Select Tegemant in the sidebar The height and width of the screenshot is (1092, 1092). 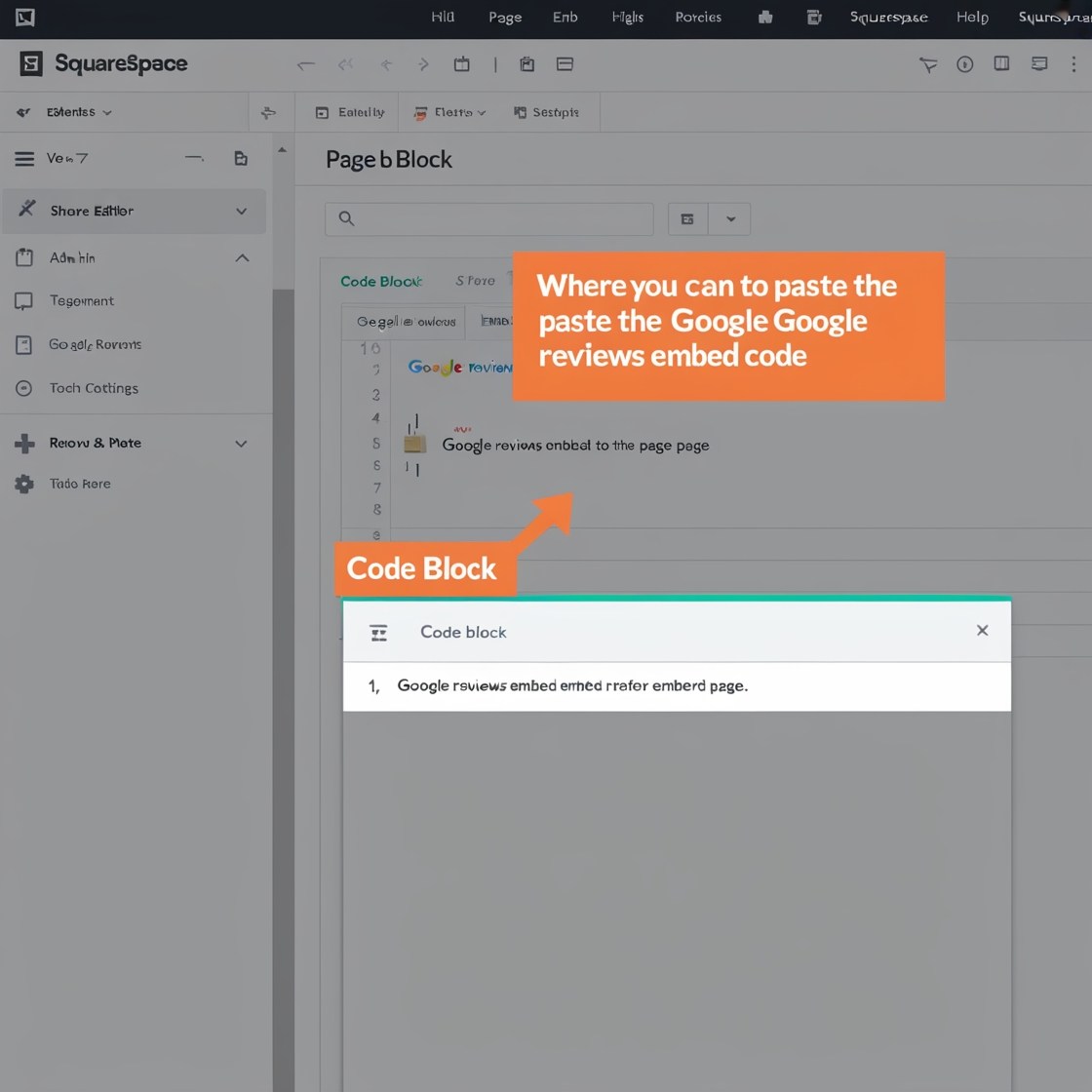[x=82, y=301]
